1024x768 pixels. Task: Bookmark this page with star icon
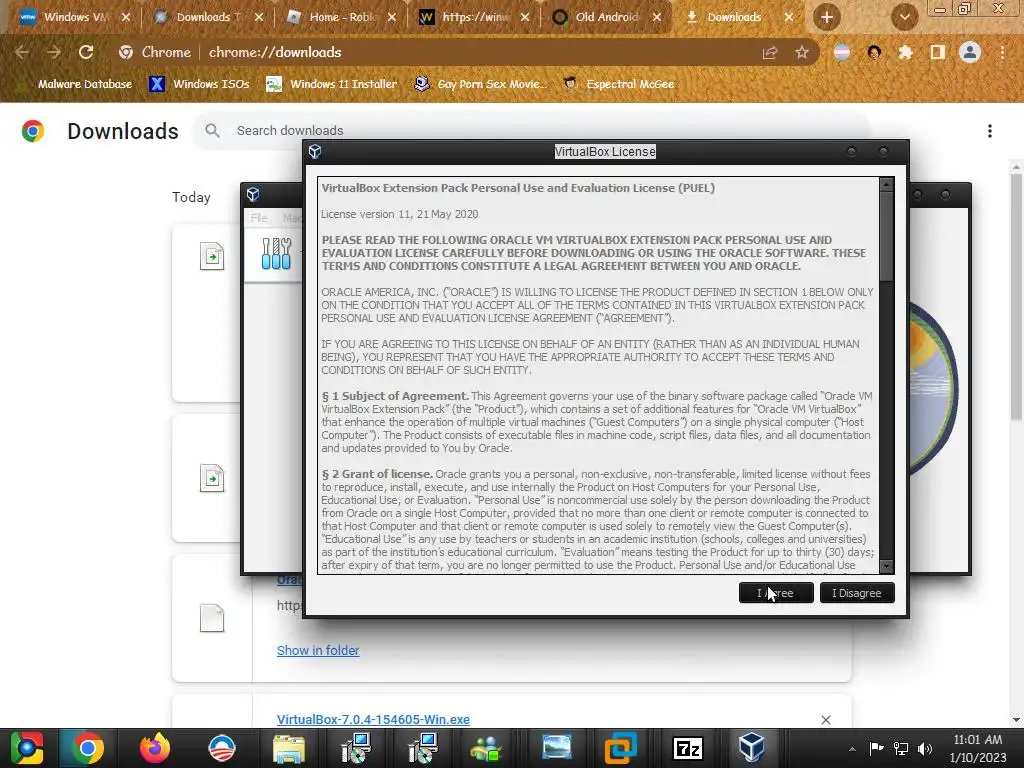tap(802, 52)
